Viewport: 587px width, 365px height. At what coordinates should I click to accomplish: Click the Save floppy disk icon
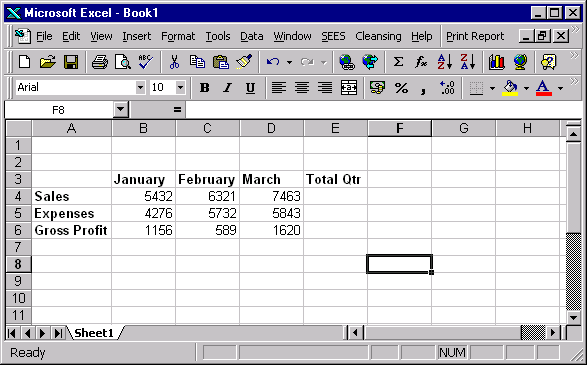point(71,62)
